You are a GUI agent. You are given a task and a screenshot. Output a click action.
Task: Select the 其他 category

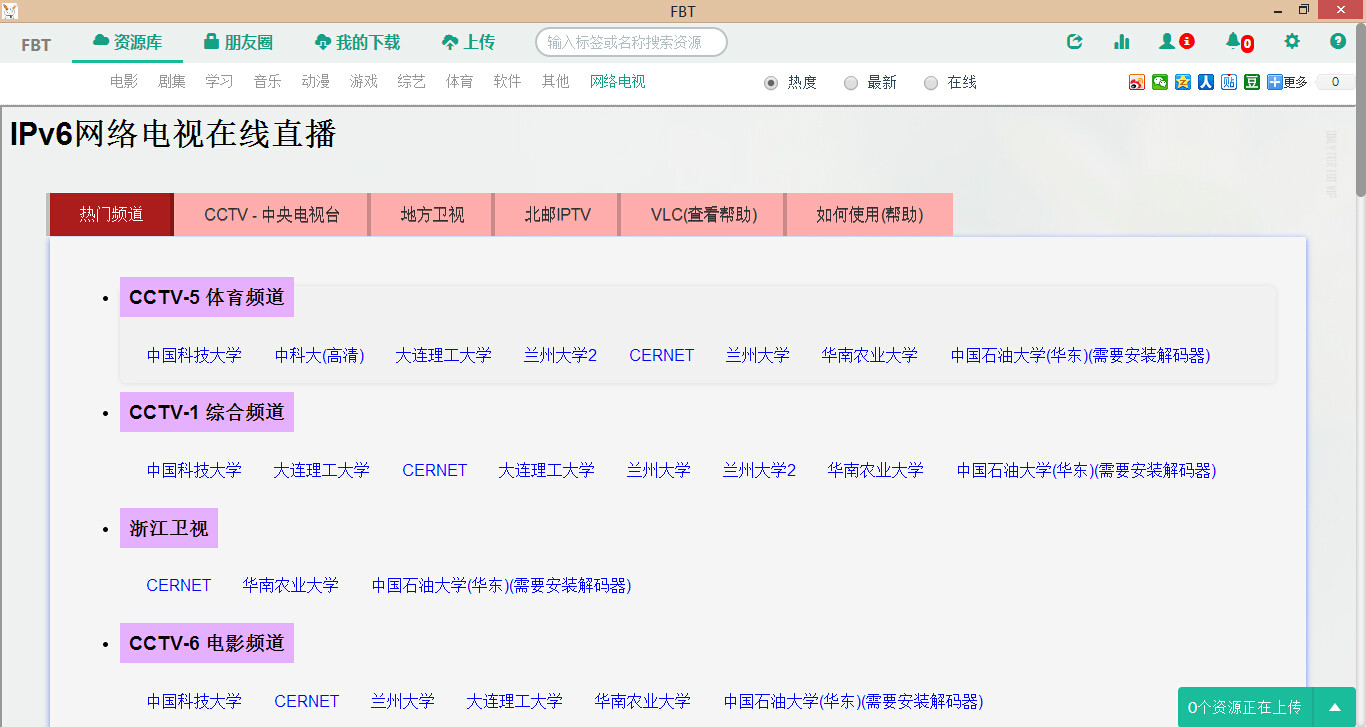tap(556, 82)
